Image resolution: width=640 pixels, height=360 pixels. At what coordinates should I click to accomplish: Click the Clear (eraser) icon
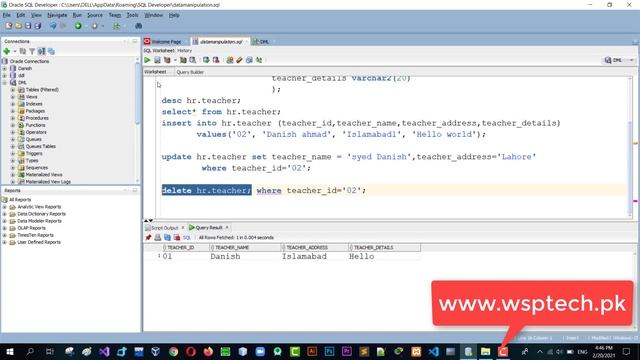point(239,60)
